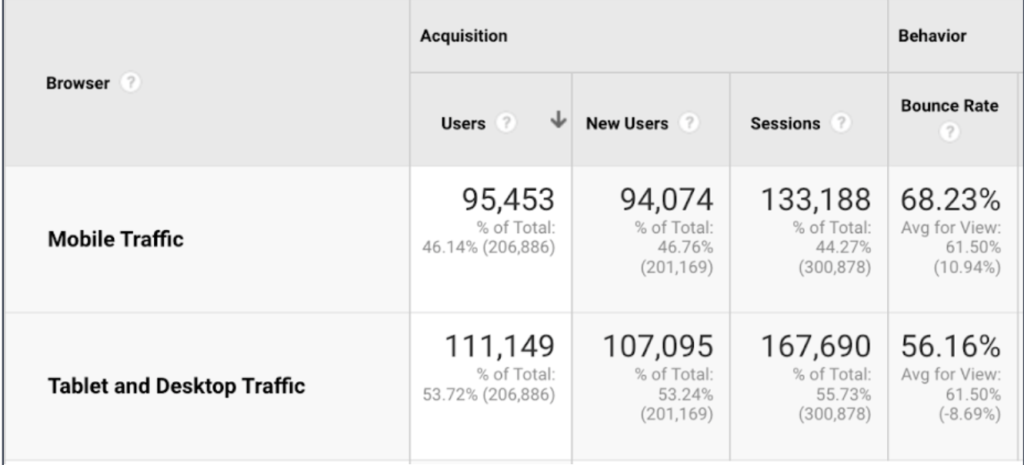
Task: Sort table by Sessions column header
Action: [x=785, y=123]
